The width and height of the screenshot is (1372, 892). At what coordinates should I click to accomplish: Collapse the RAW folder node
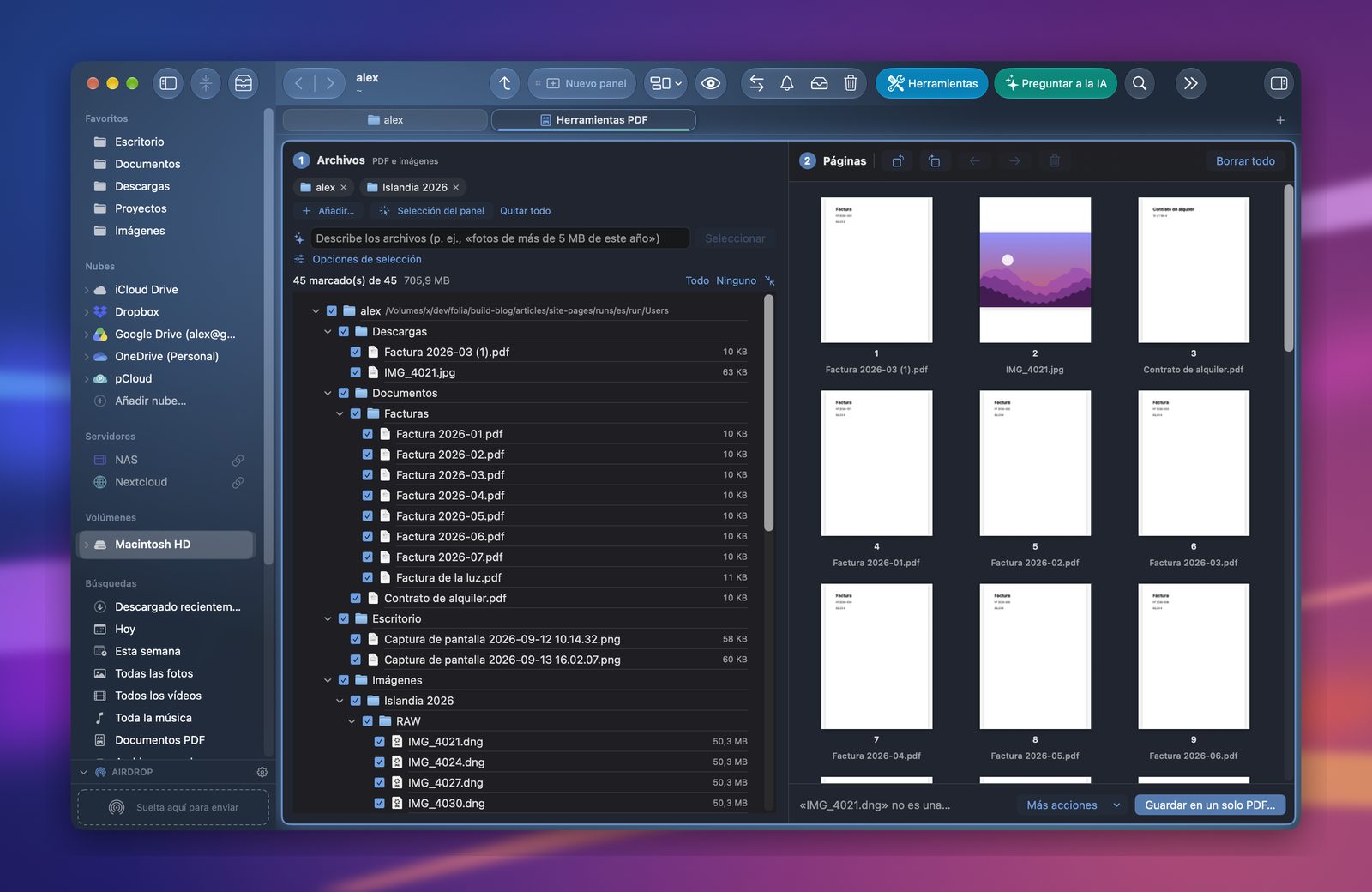coord(352,721)
